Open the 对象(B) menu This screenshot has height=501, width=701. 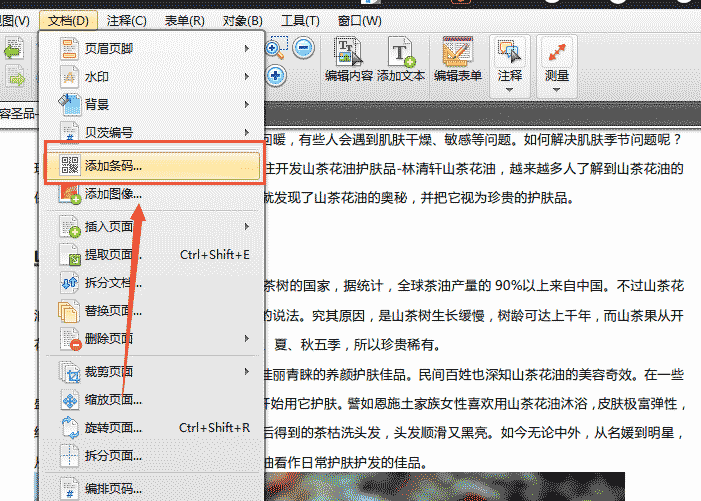tap(243, 21)
